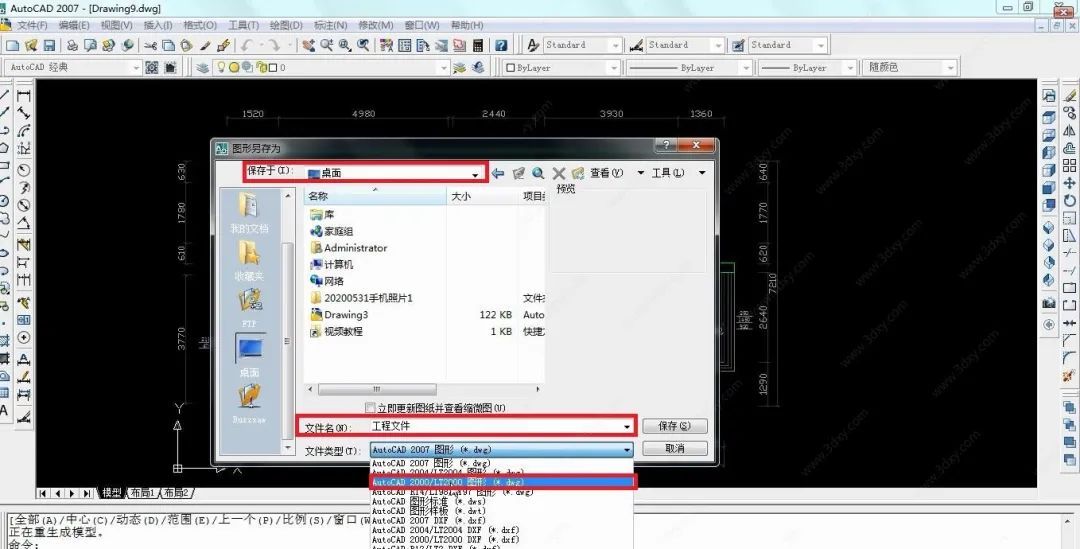Open the Format menu
Image resolution: width=1080 pixels, height=549 pixels.
(200, 25)
